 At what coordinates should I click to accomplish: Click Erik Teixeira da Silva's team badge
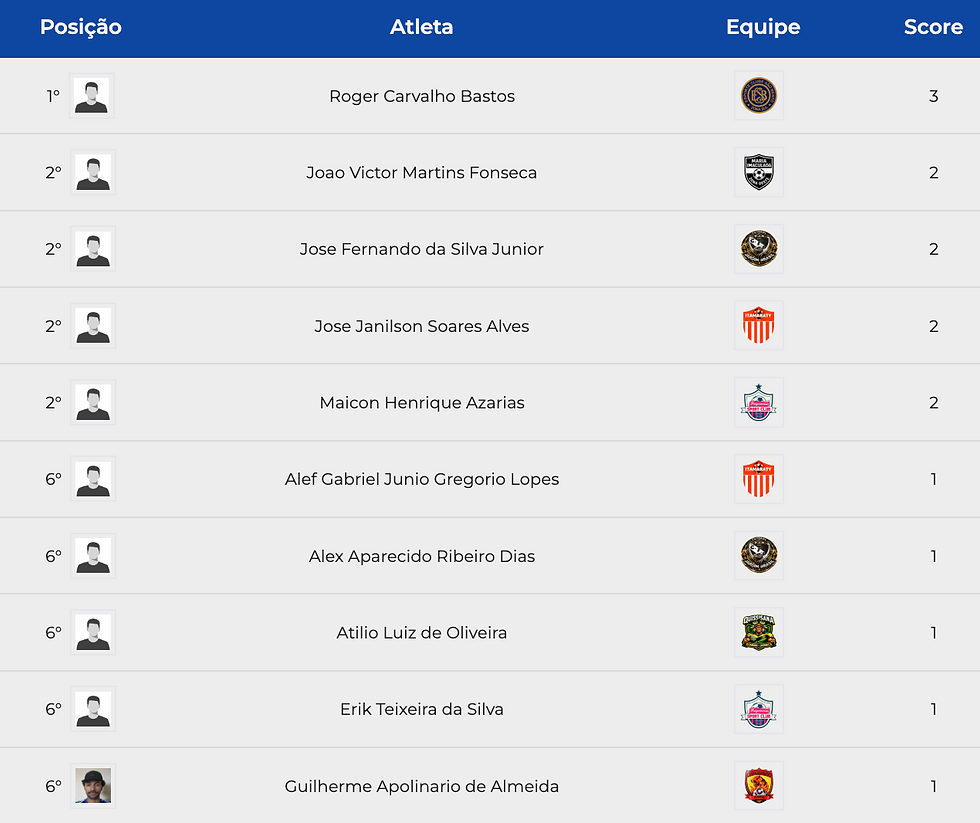coord(759,709)
